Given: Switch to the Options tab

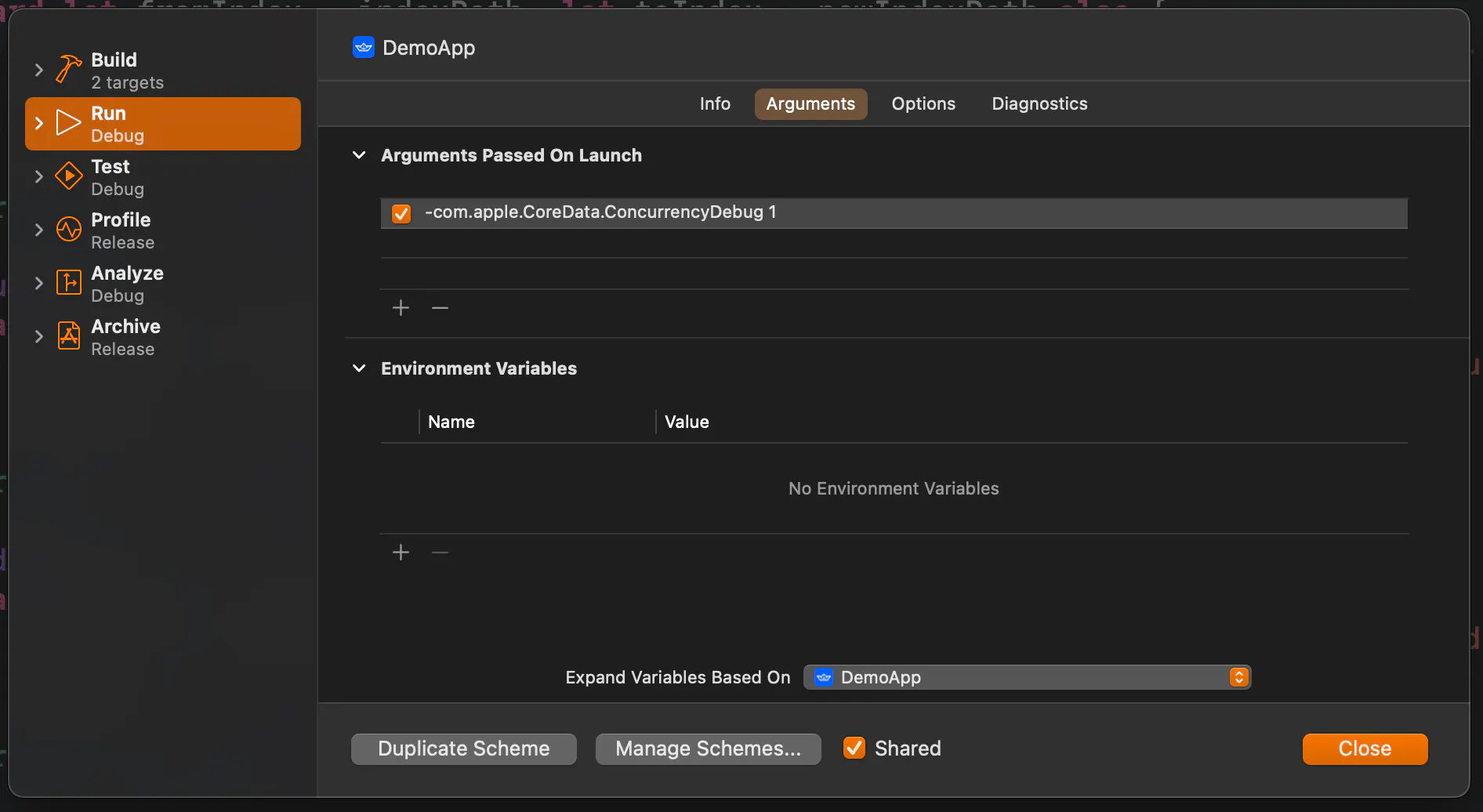Looking at the screenshot, I should click(923, 103).
